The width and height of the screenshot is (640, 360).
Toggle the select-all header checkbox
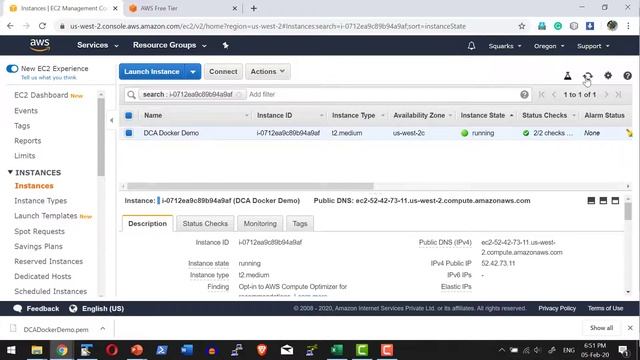coord(129,116)
